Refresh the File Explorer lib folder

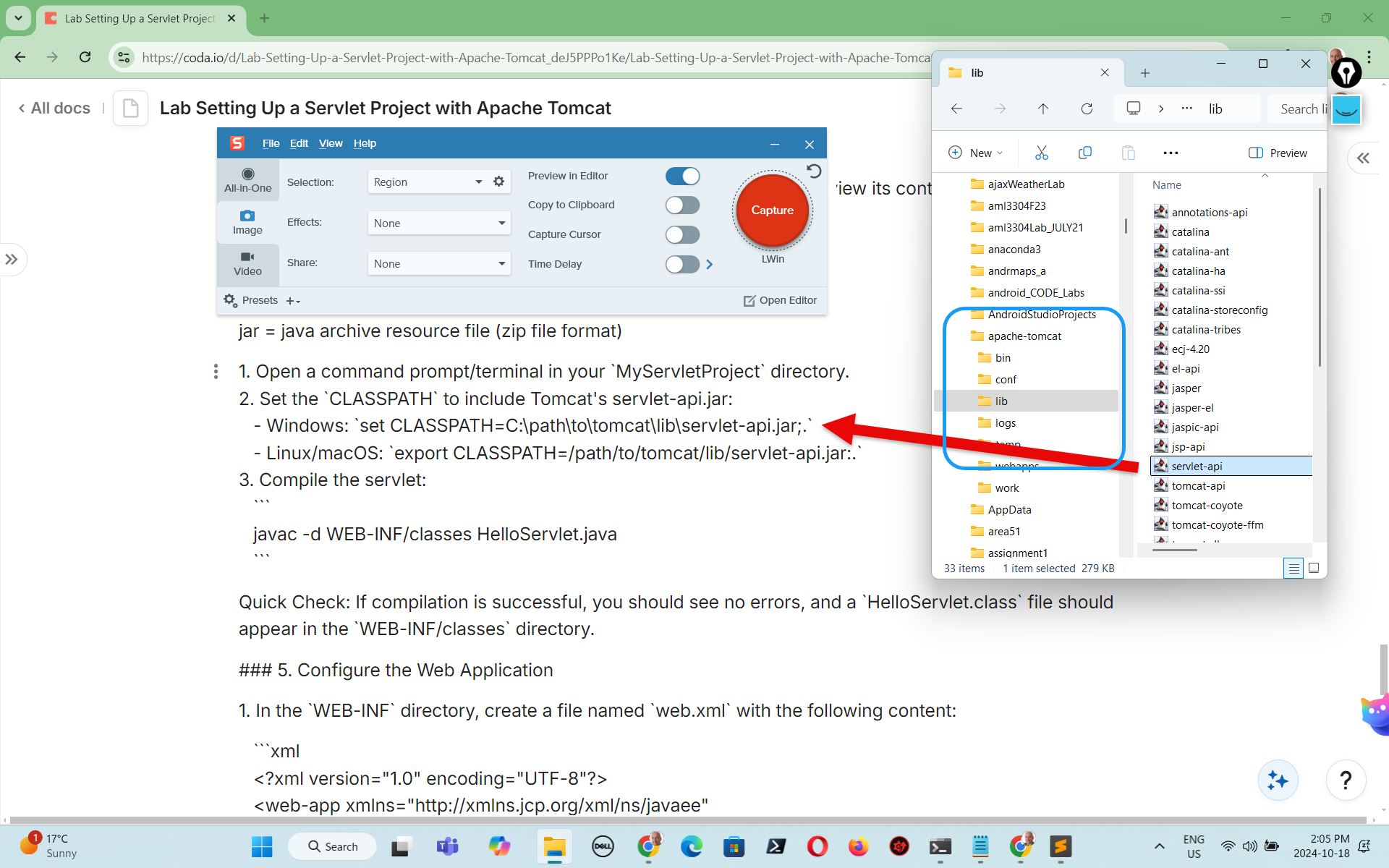[1087, 109]
